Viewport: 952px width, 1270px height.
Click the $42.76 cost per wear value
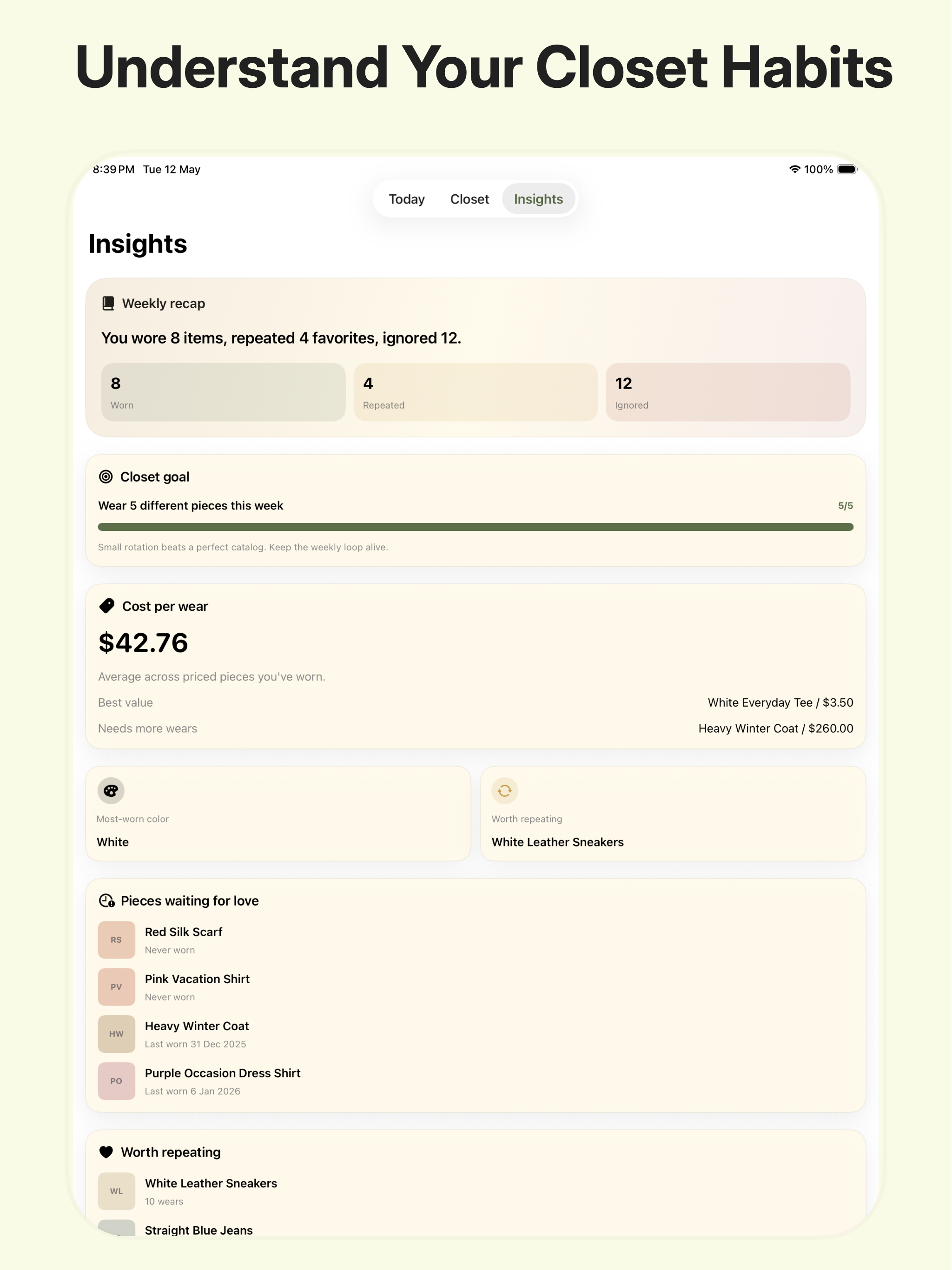click(x=143, y=642)
